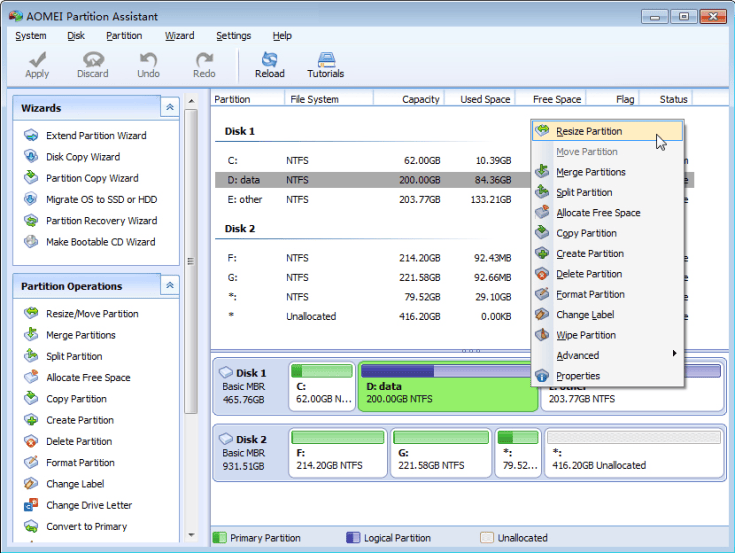The image size is (735, 553).
Task: Select Format Partition in context menu
Action: pyautogui.click(x=607, y=294)
